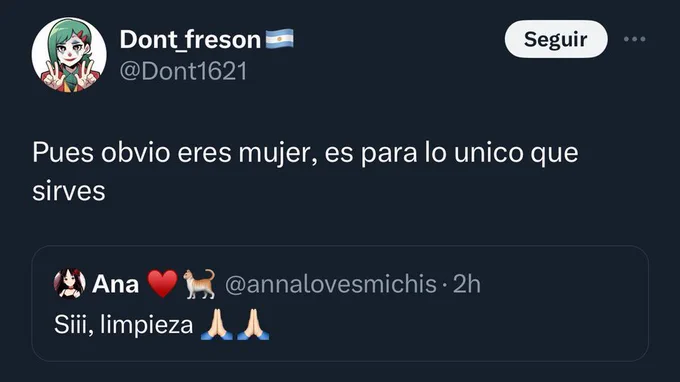Screen dimensions: 680x382
Task: Open the @Dont1621 handle link
Action: 183,71
